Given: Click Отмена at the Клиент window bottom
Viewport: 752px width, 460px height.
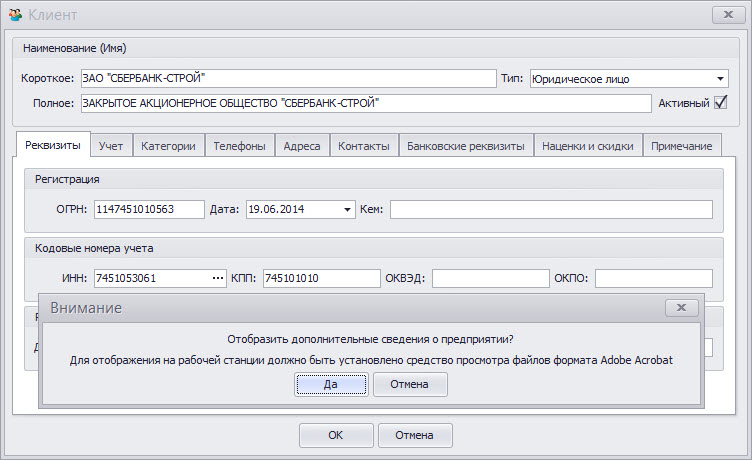Looking at the screenshot, I should point(415,435).
